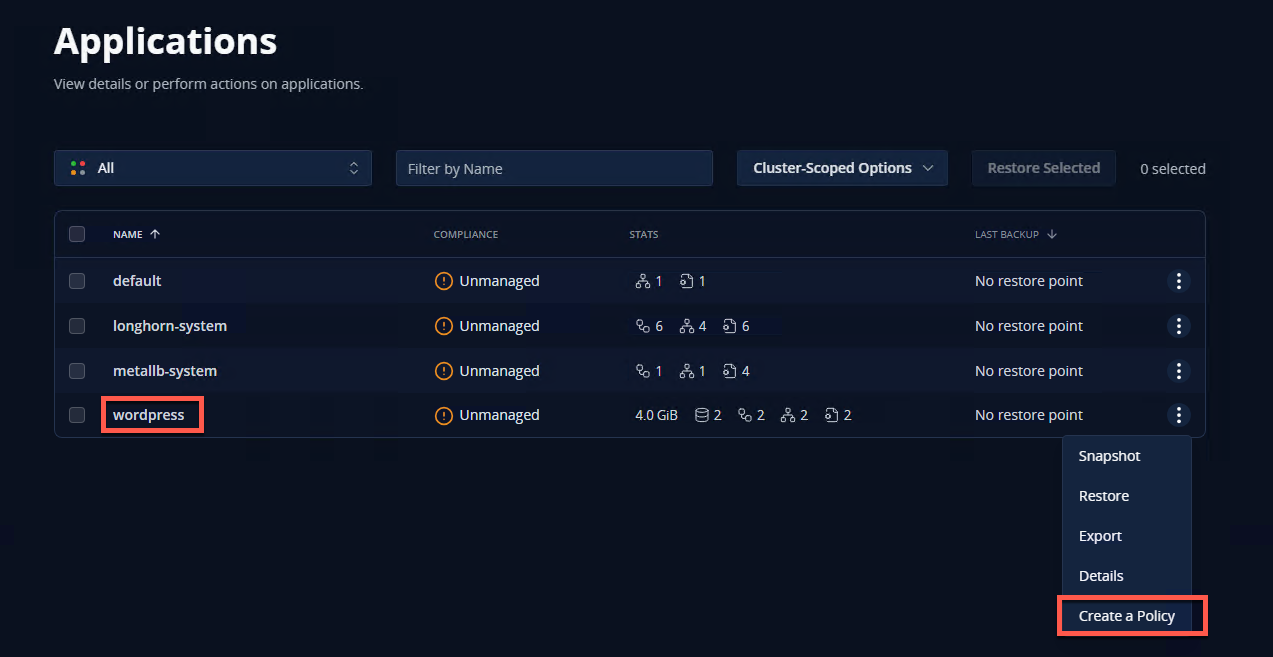Screen dimensions: 1273x657
Task: Click the Unmanaged warning icon for wordpress
Action: pyautogui.click(x=444, y=415)
